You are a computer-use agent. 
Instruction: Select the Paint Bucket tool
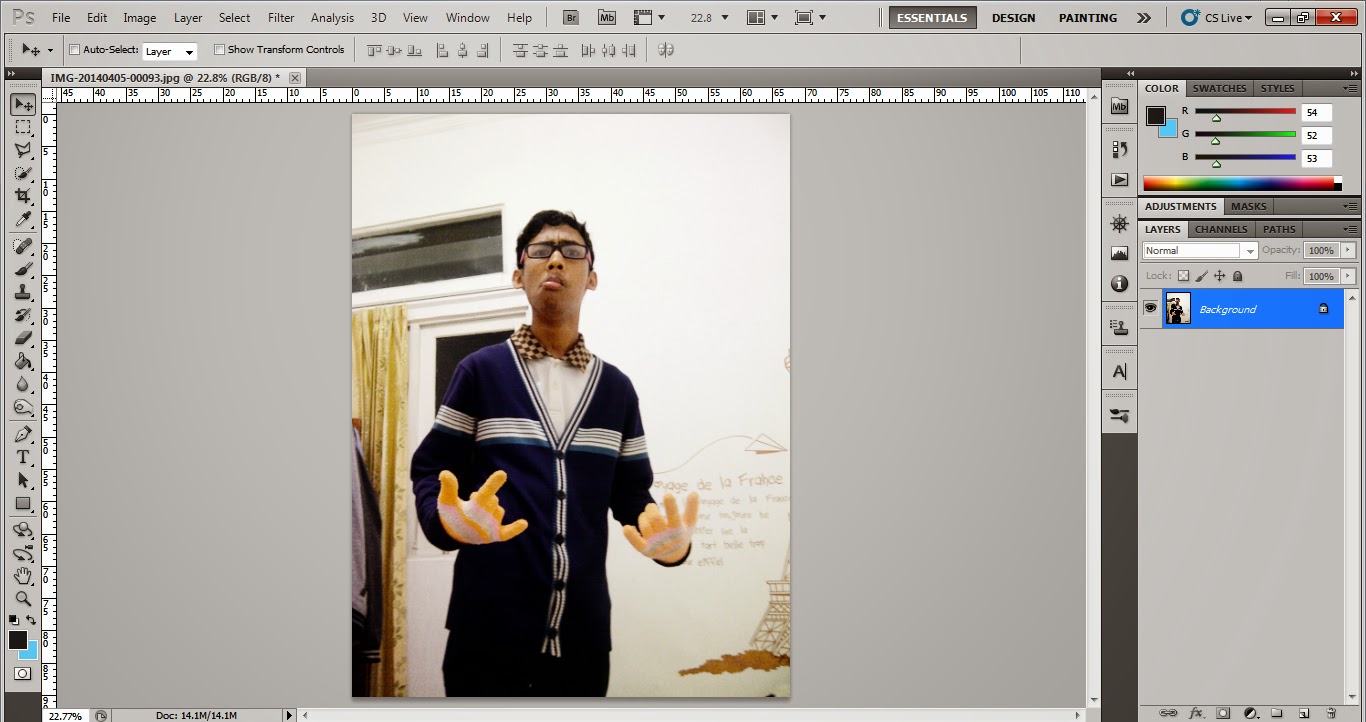point(23,361)
